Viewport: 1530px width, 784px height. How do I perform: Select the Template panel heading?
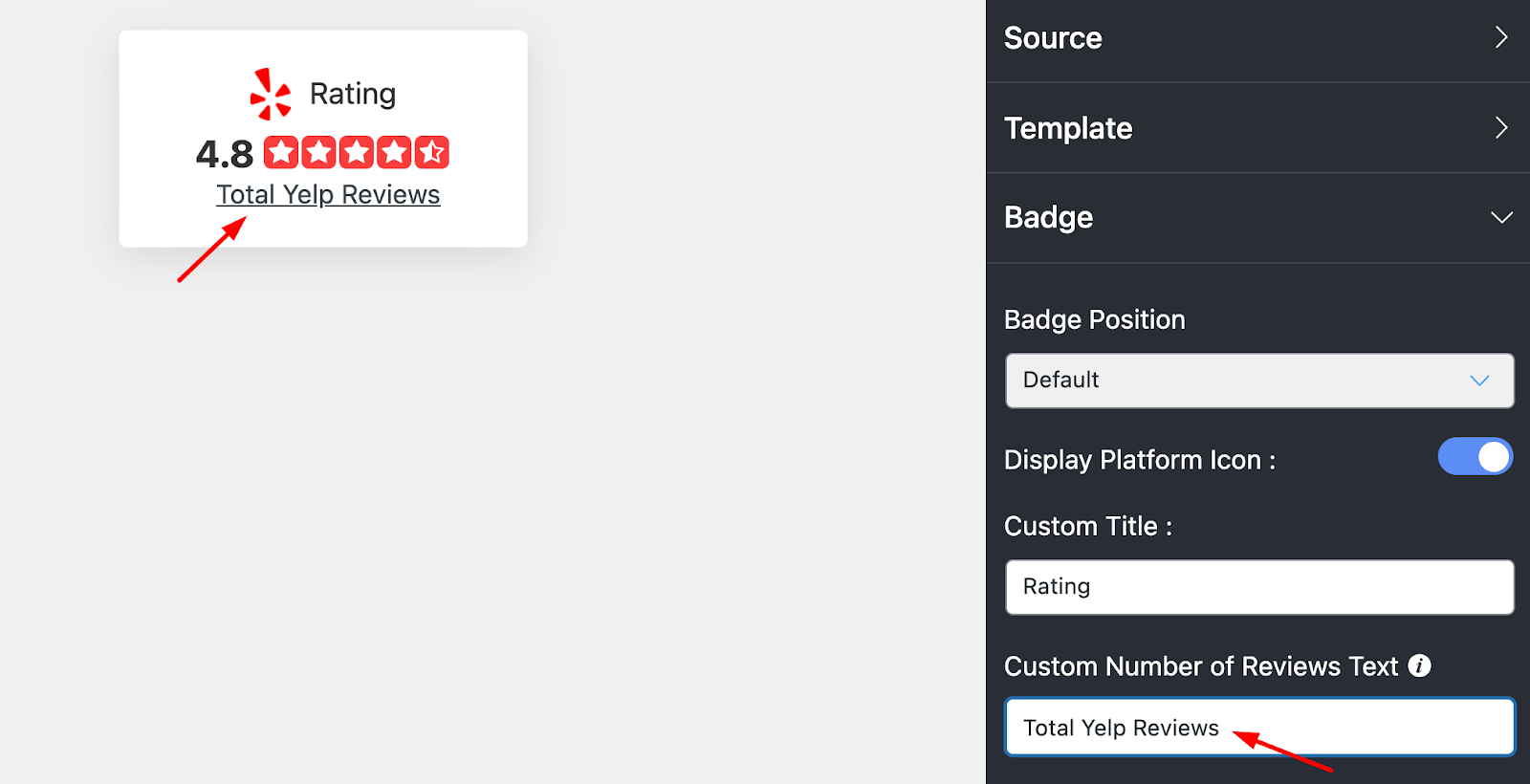pos(1068,128)
